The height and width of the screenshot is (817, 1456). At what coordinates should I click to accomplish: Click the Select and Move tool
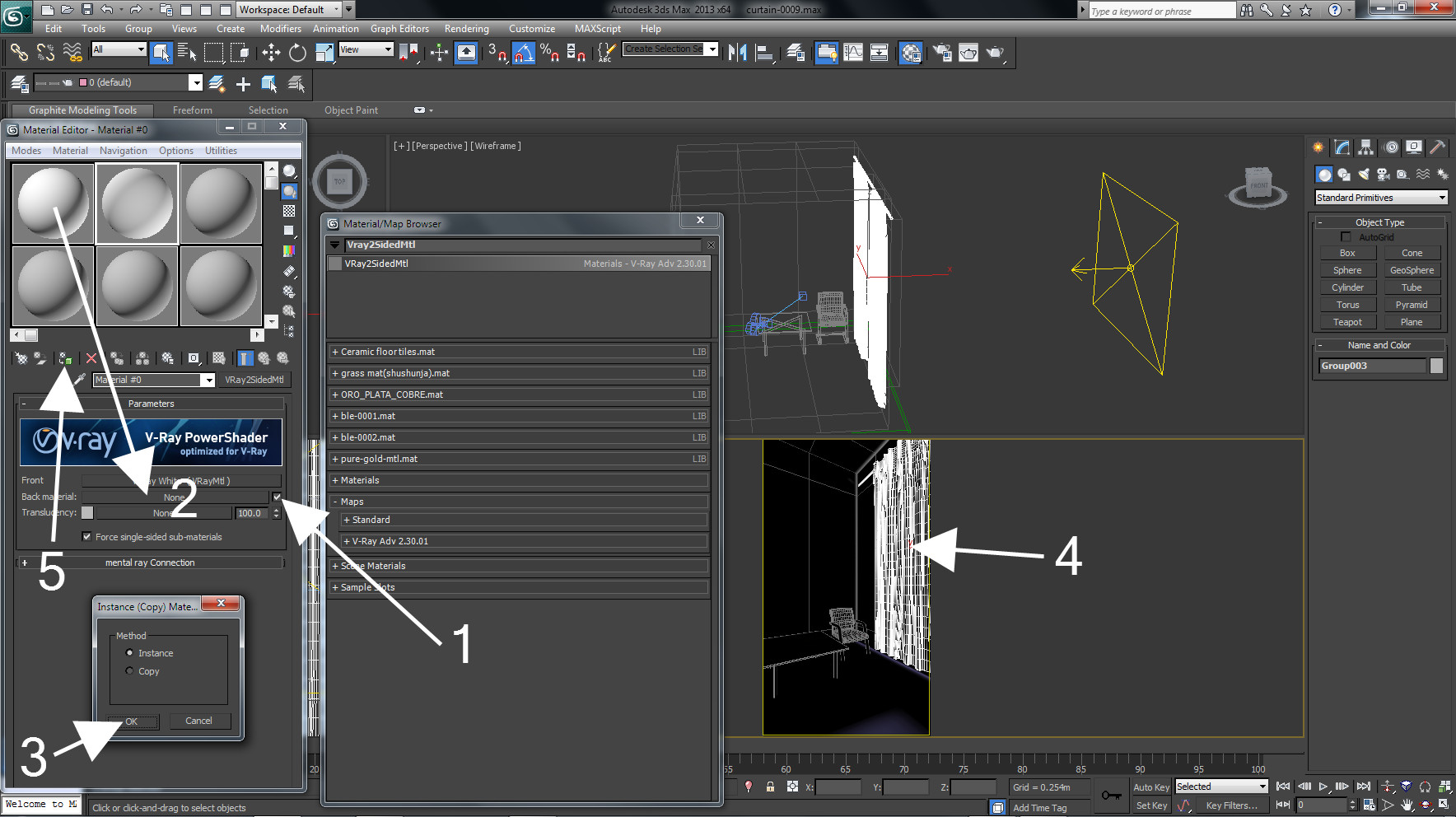point(271,53)
